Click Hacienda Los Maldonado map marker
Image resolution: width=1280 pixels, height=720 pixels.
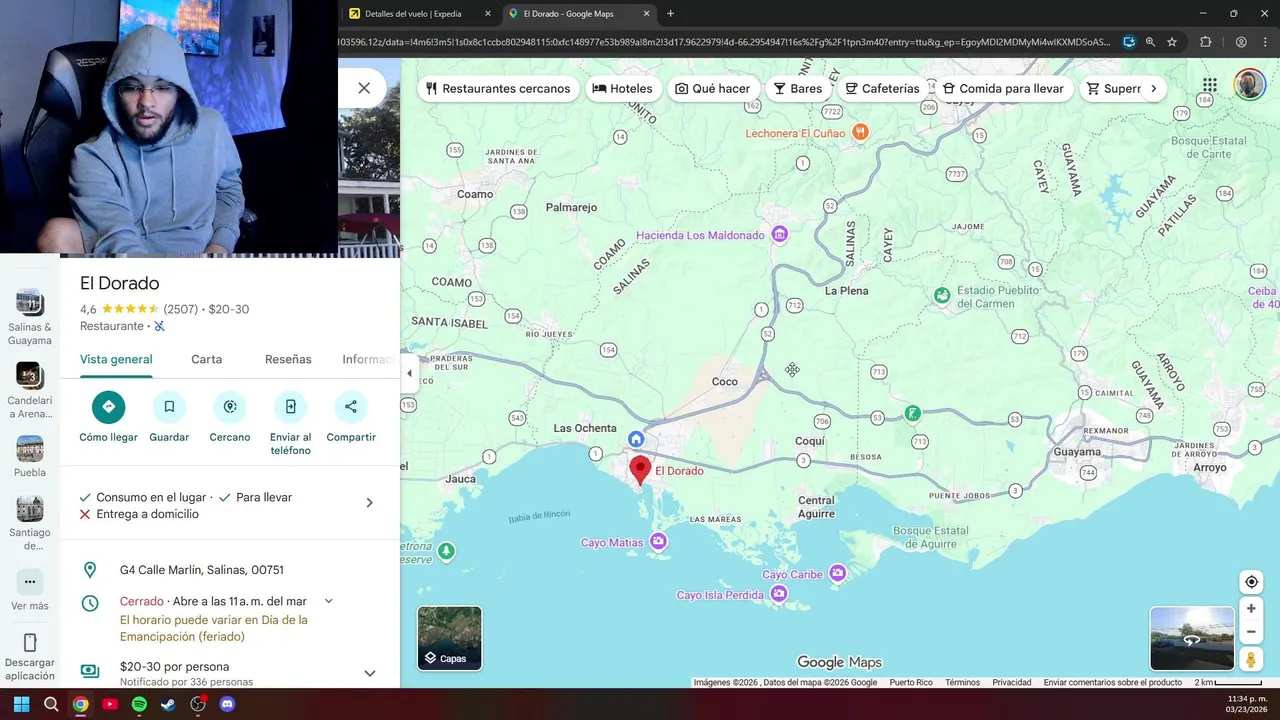click(780, 235)
